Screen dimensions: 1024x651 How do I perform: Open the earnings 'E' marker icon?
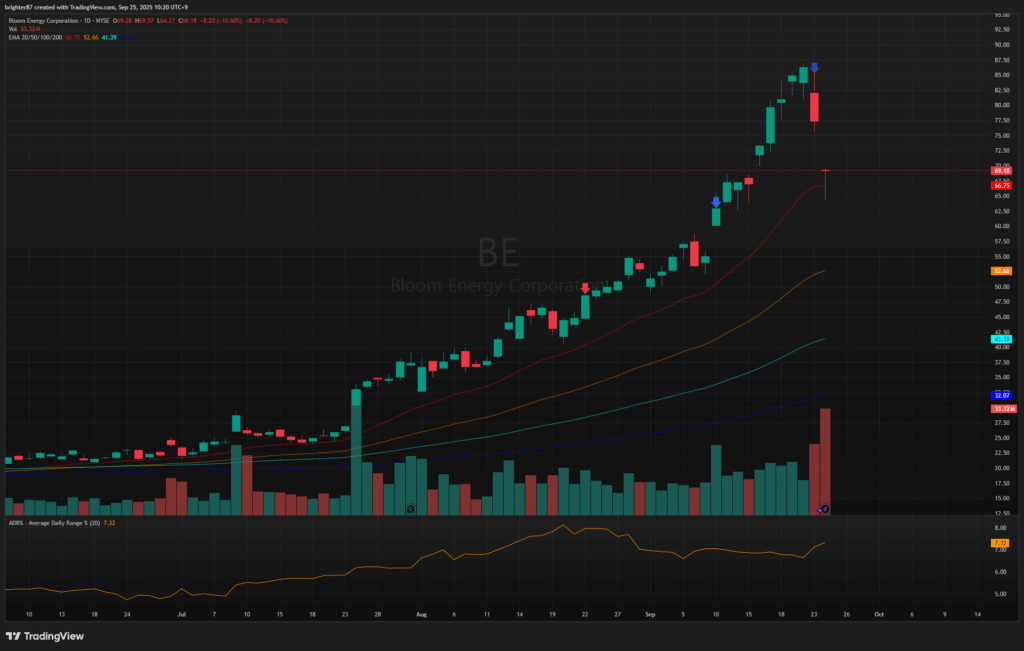411,509
